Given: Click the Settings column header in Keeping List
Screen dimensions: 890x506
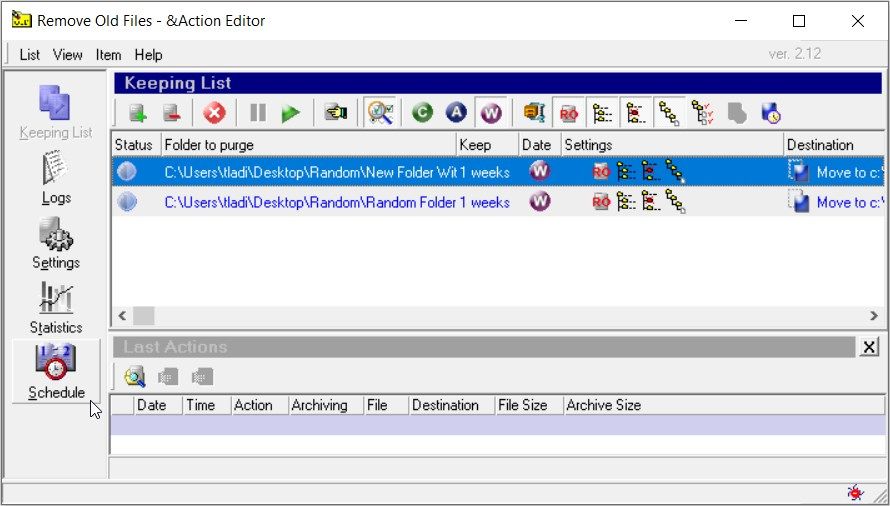Looking at the screenshot, I should click(x=673, y=145).
